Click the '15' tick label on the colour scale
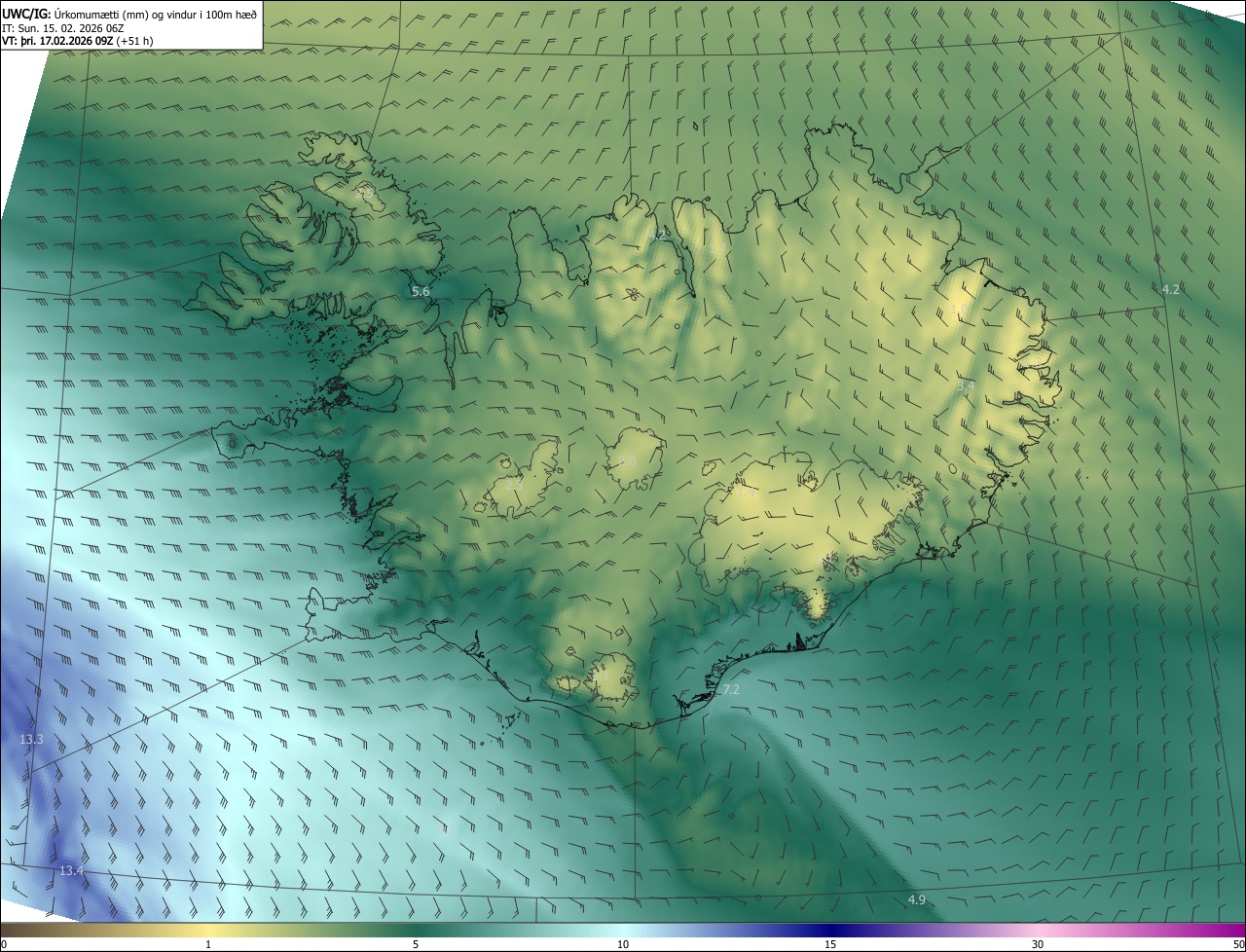 pos(830,944)
